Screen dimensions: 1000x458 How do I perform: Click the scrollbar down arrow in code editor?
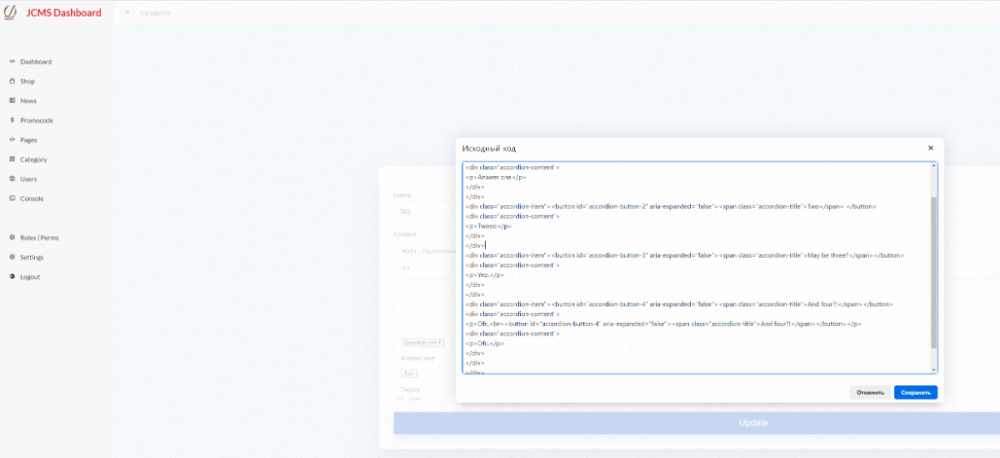(x=934, y=370)
